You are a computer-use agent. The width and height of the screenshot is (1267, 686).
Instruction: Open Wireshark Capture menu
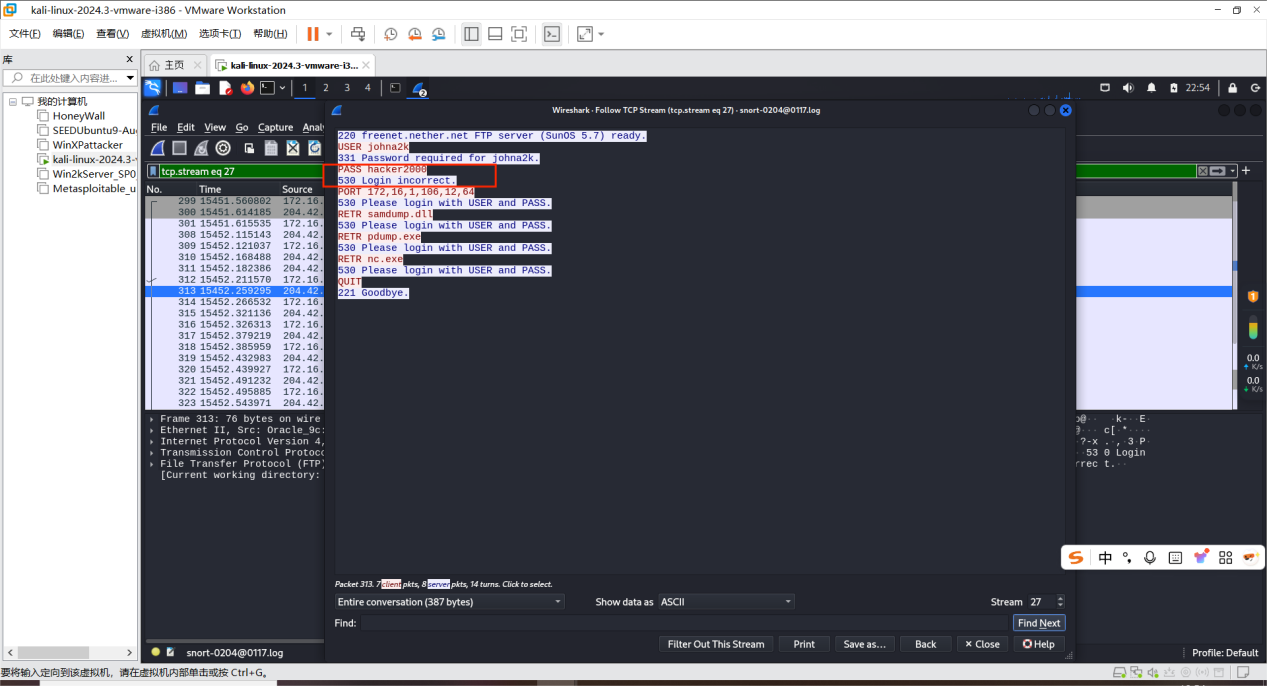pos(275,127)
